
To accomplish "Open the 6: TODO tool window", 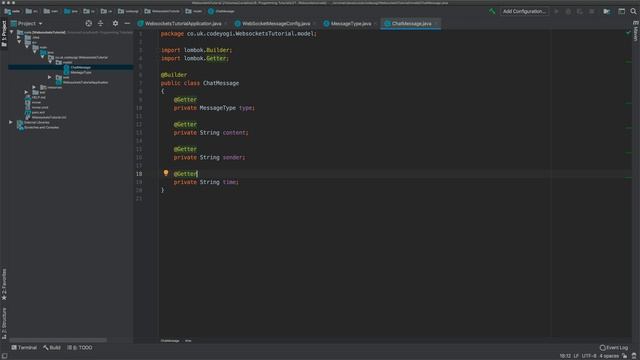I will click(80, 348).
